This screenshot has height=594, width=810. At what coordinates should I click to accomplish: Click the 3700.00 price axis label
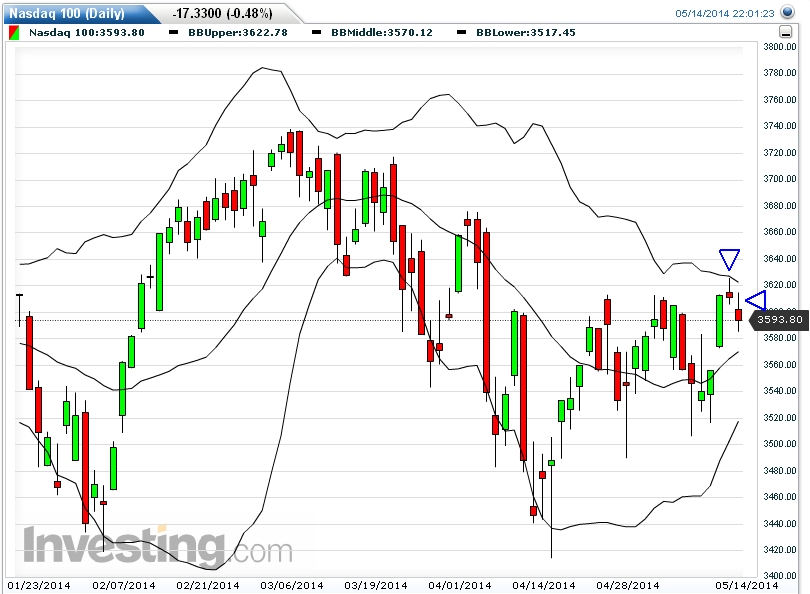(780, 179)
